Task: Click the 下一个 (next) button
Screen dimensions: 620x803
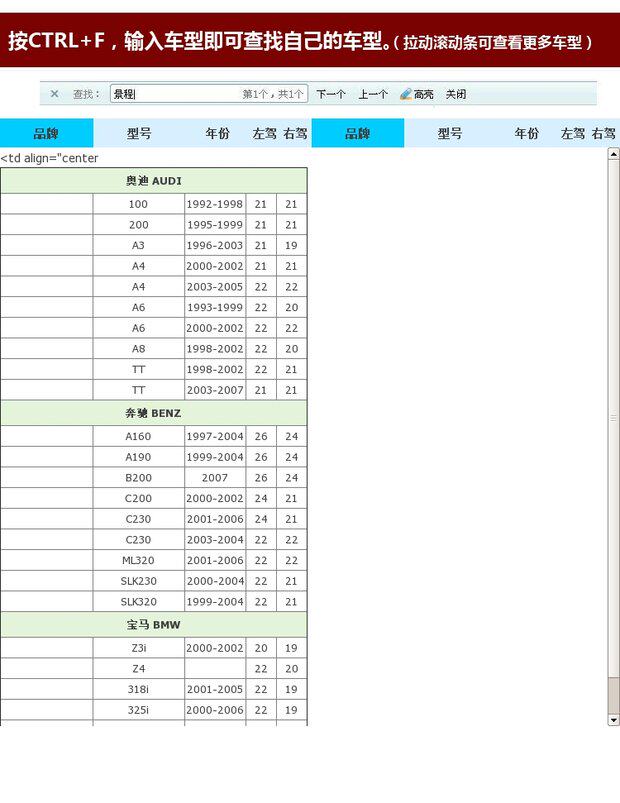Action: (x=331, y=94)
